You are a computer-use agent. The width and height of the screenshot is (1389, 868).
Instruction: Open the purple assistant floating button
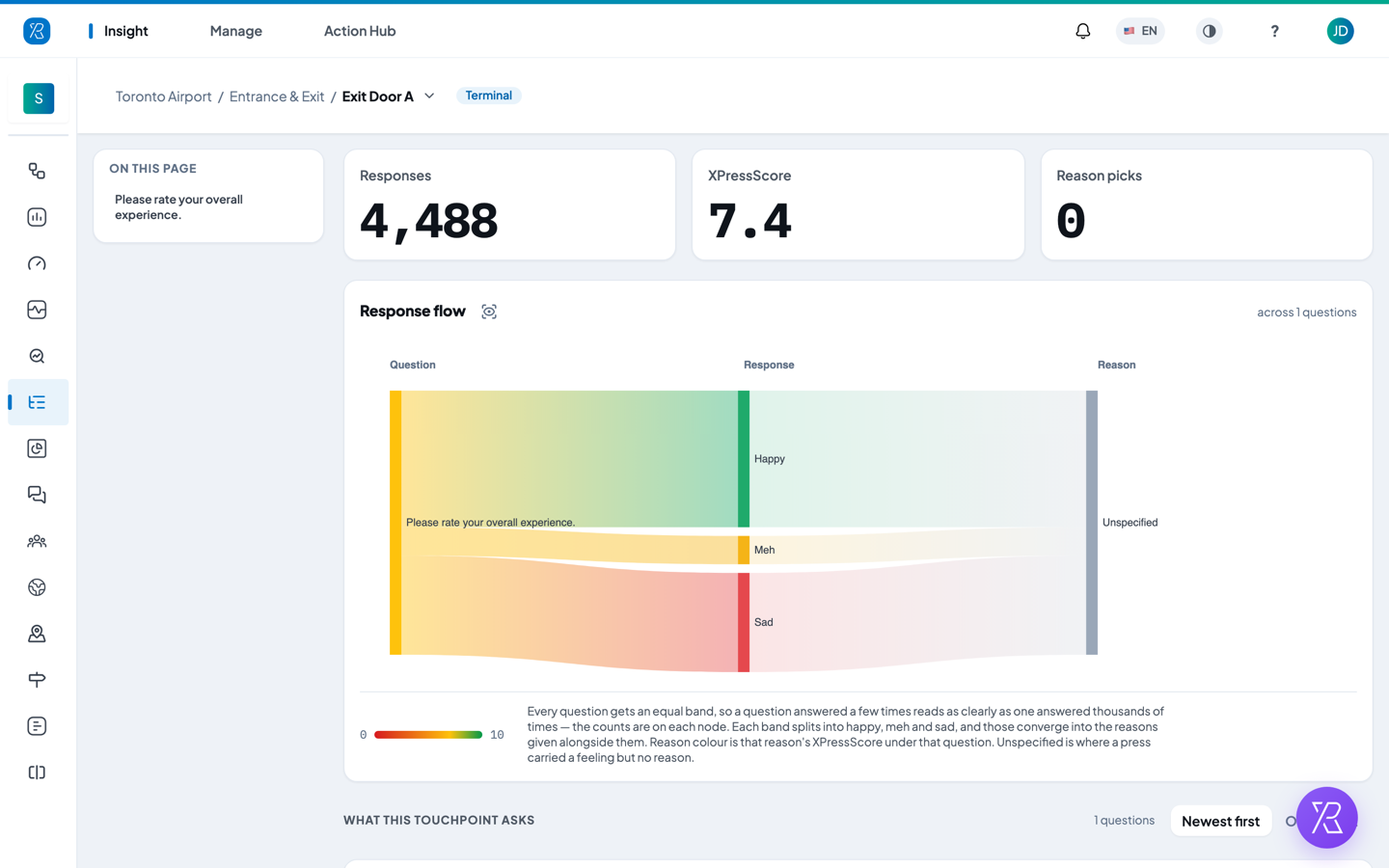pyautogui.click(x=1326, y=818)
